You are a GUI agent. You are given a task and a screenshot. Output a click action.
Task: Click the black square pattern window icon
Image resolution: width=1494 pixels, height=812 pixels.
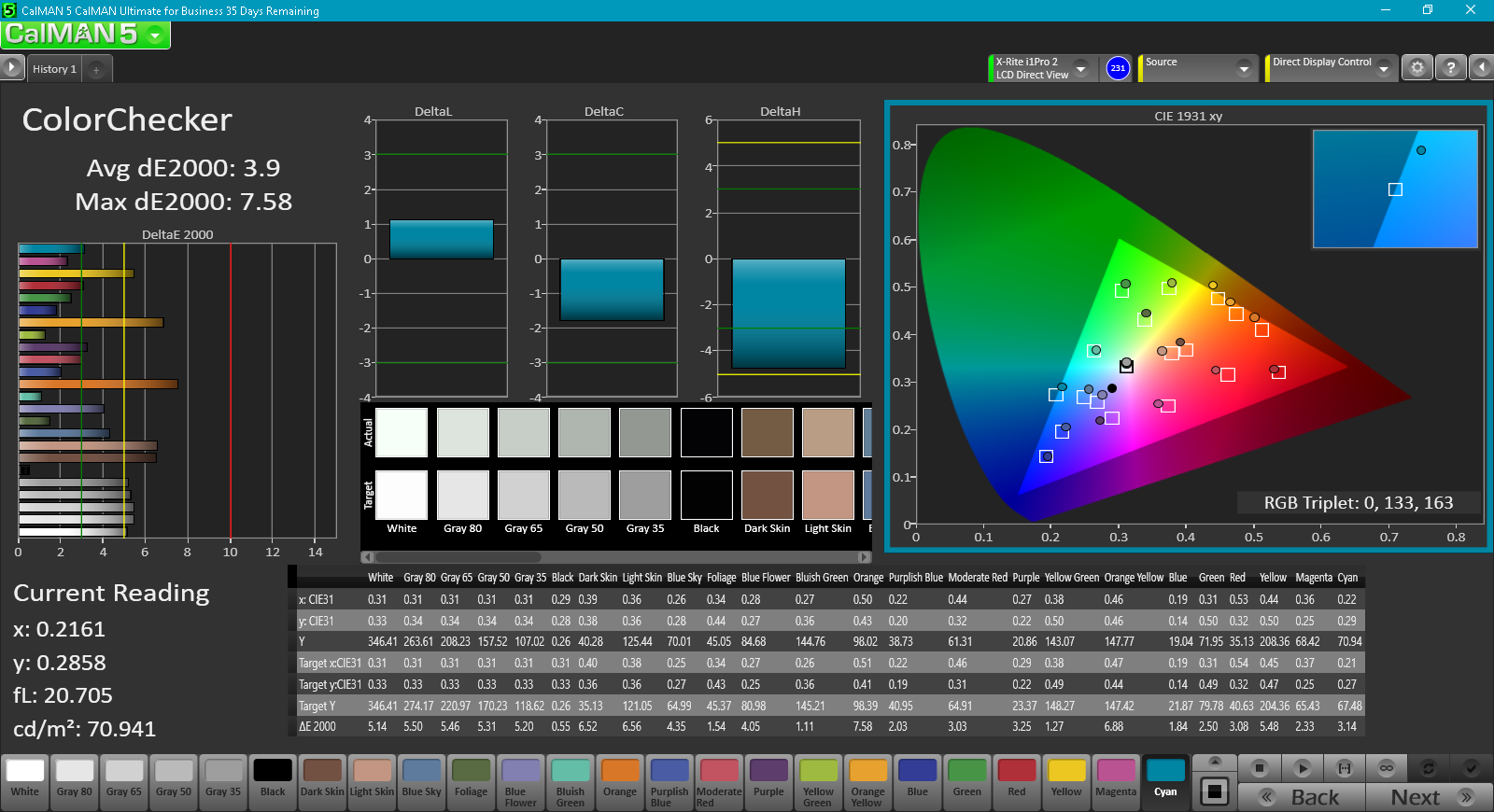click(1214, 791)
